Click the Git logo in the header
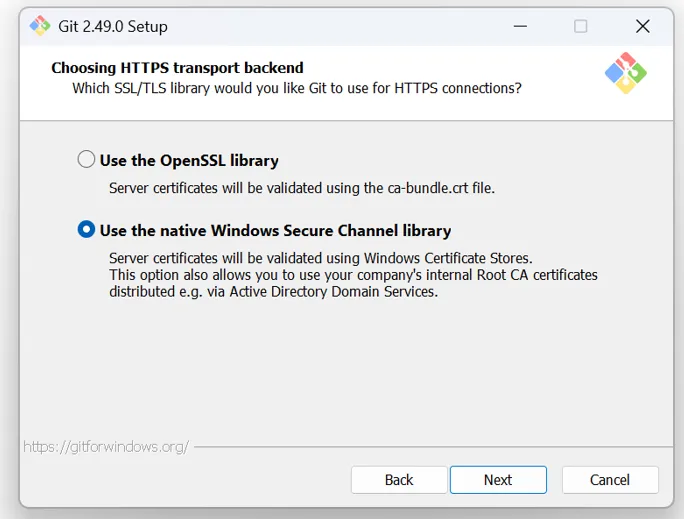The height and width of the screenshot is (519, 684). [x=626, y=73]
